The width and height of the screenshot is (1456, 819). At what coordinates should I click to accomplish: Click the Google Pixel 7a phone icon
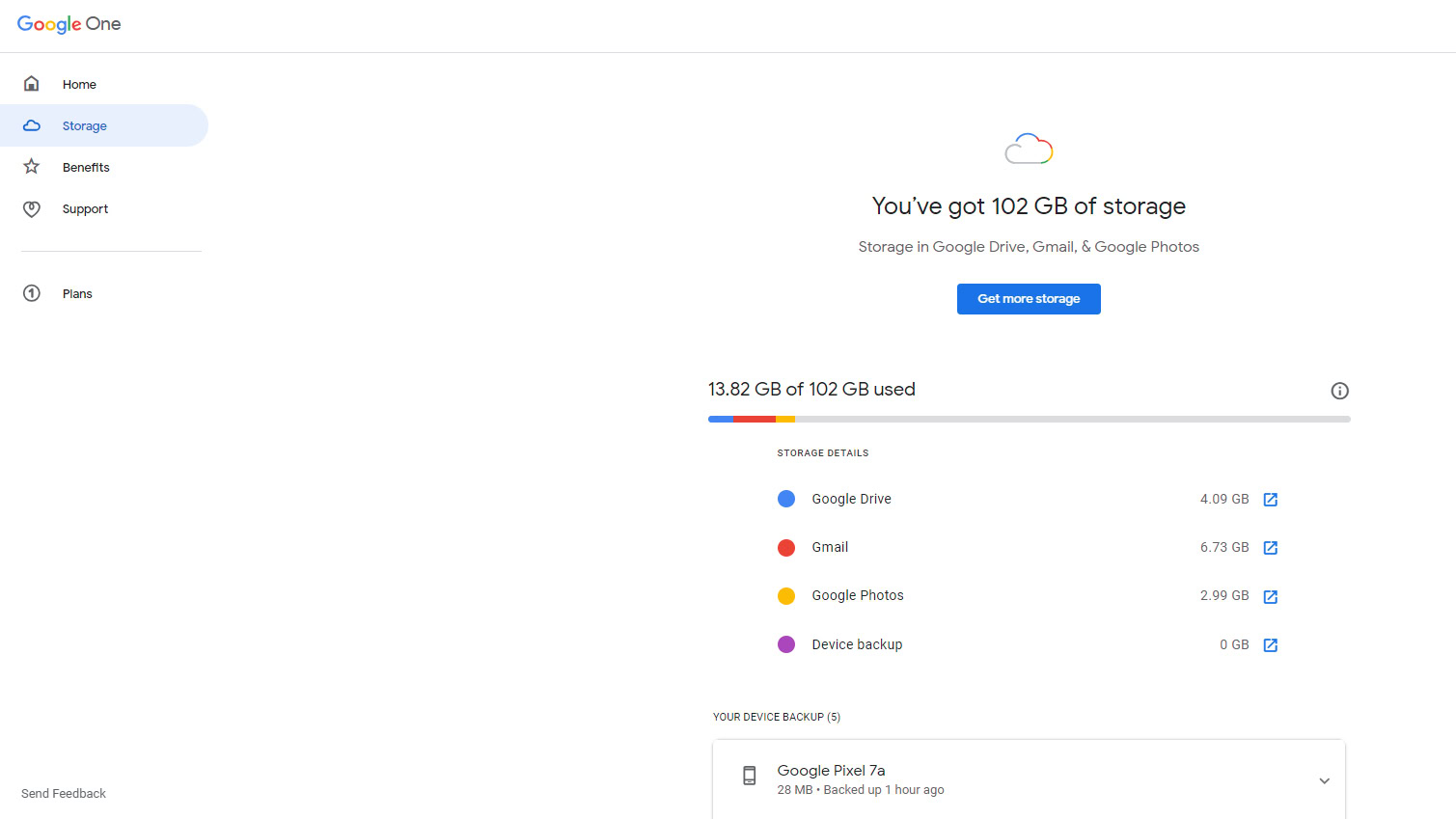pos(749,776)
